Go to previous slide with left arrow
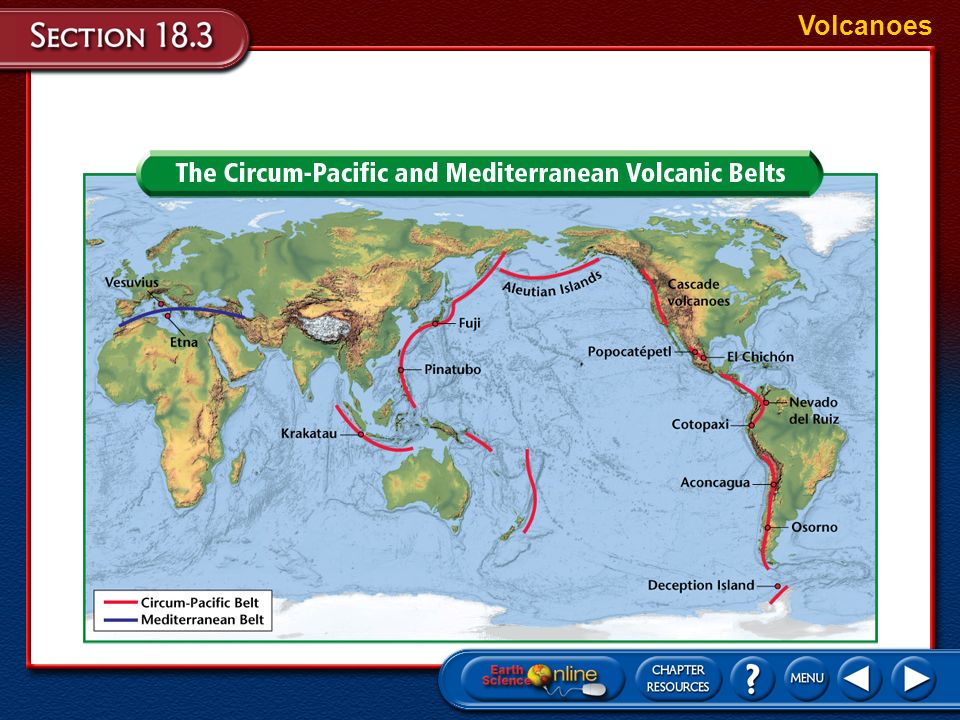 pos(858,678)
